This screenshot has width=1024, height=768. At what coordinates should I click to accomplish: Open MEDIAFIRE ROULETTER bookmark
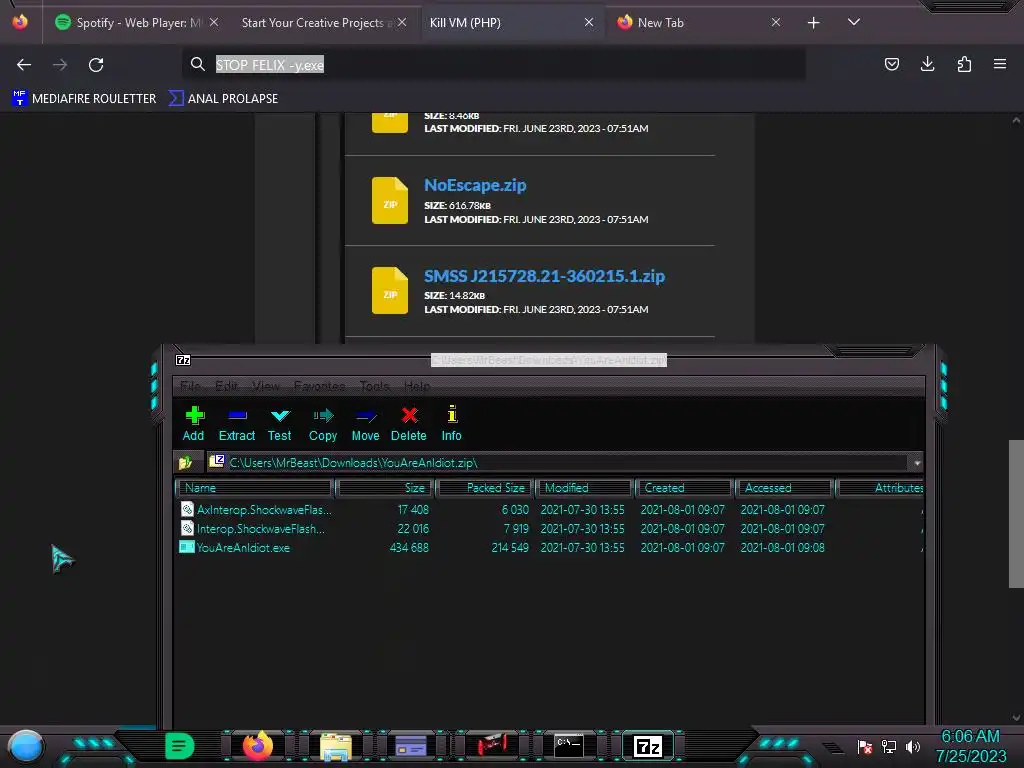(x=84, y=99)
